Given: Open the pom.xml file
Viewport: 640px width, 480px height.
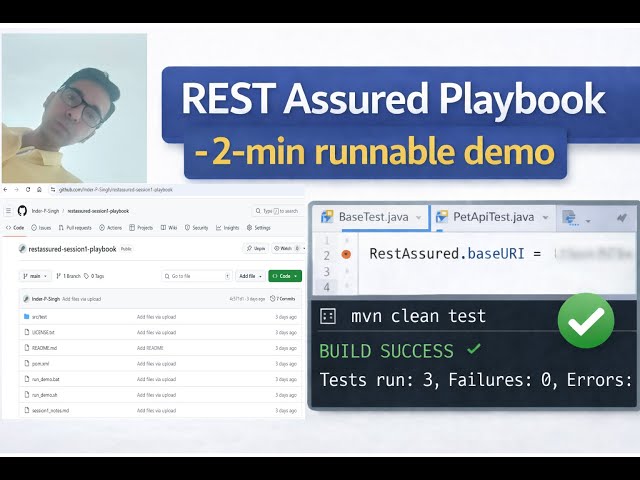Looking at the screenshot, I should tap(40, 364).
